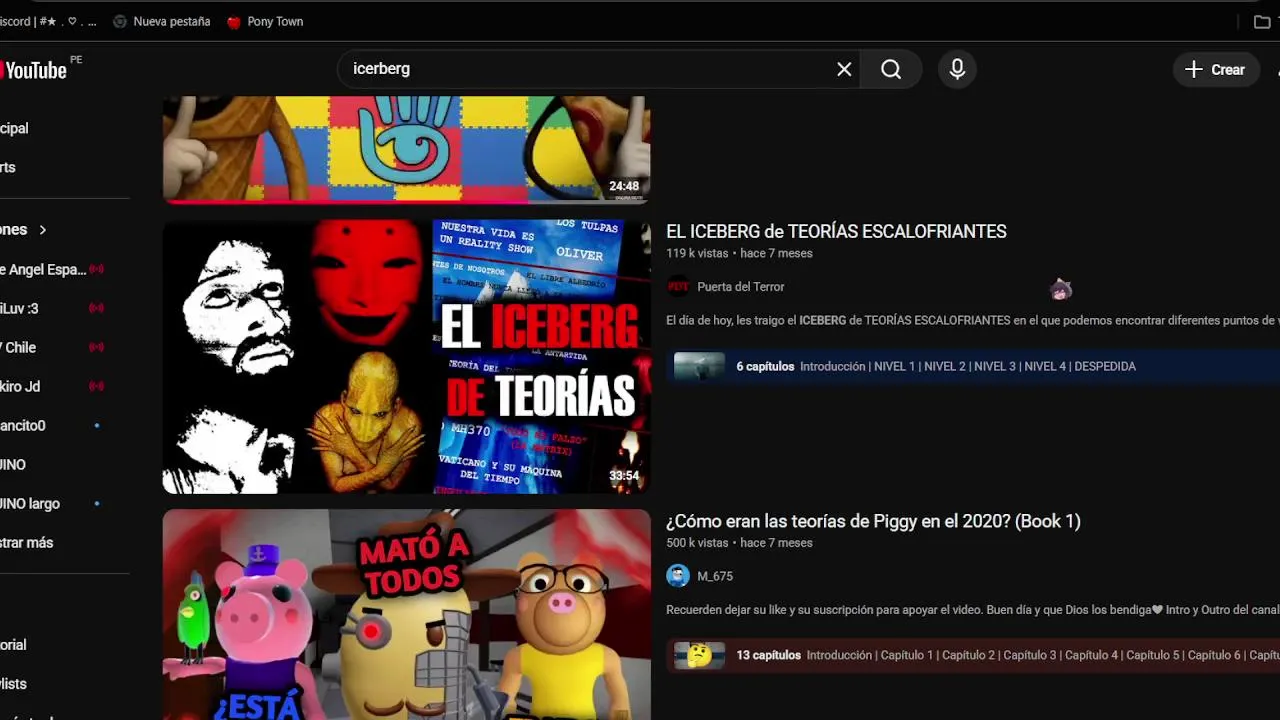Clear the search box with the X icon
1280x720 pixels.
844,69
